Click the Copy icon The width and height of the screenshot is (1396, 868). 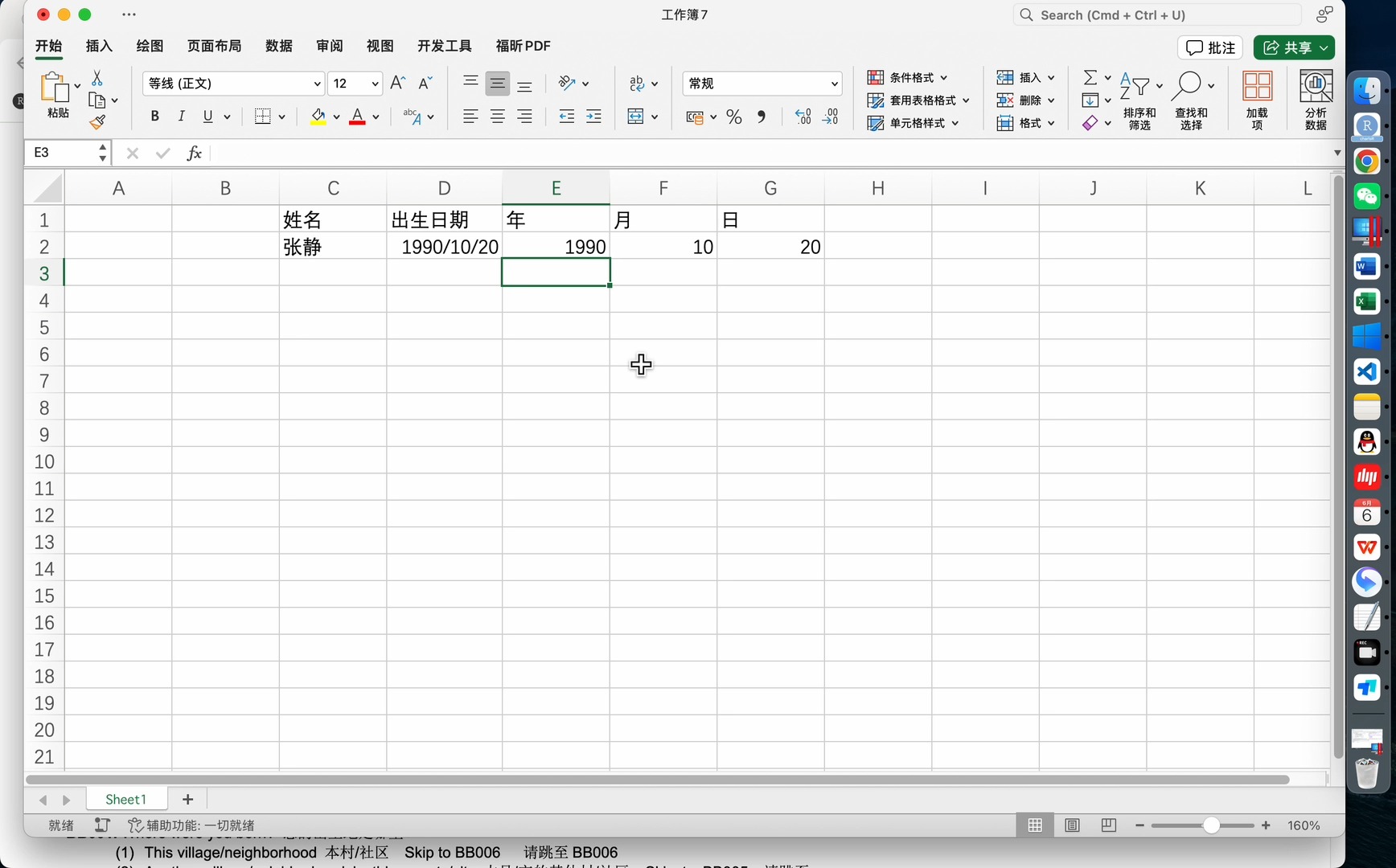pyautogui.click(x=97, y=100)
